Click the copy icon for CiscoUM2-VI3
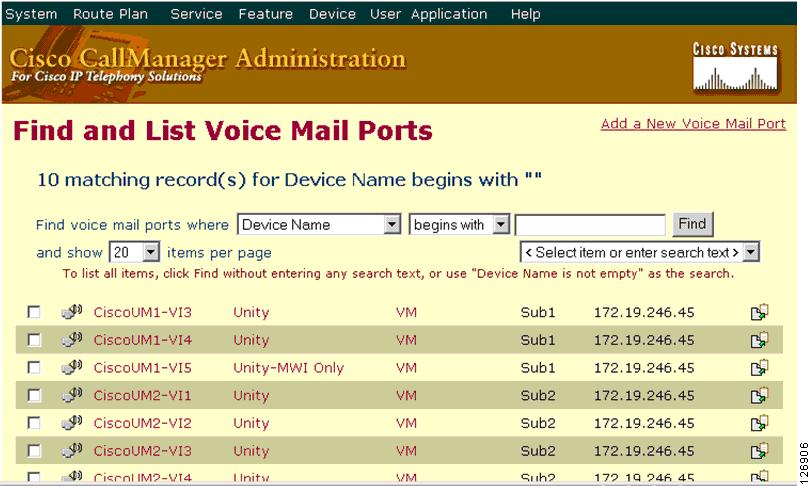 759,451
